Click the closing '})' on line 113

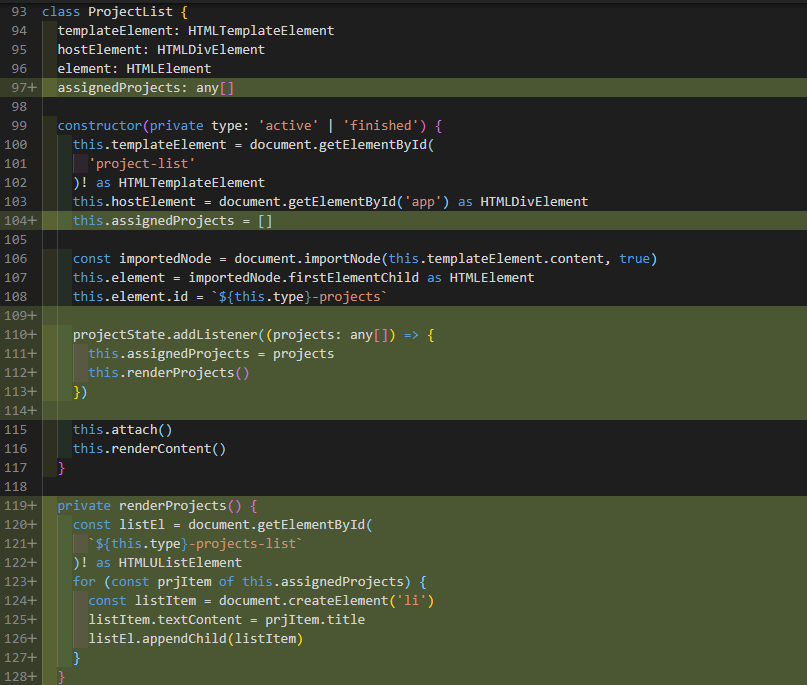click(x=80, y=393)
